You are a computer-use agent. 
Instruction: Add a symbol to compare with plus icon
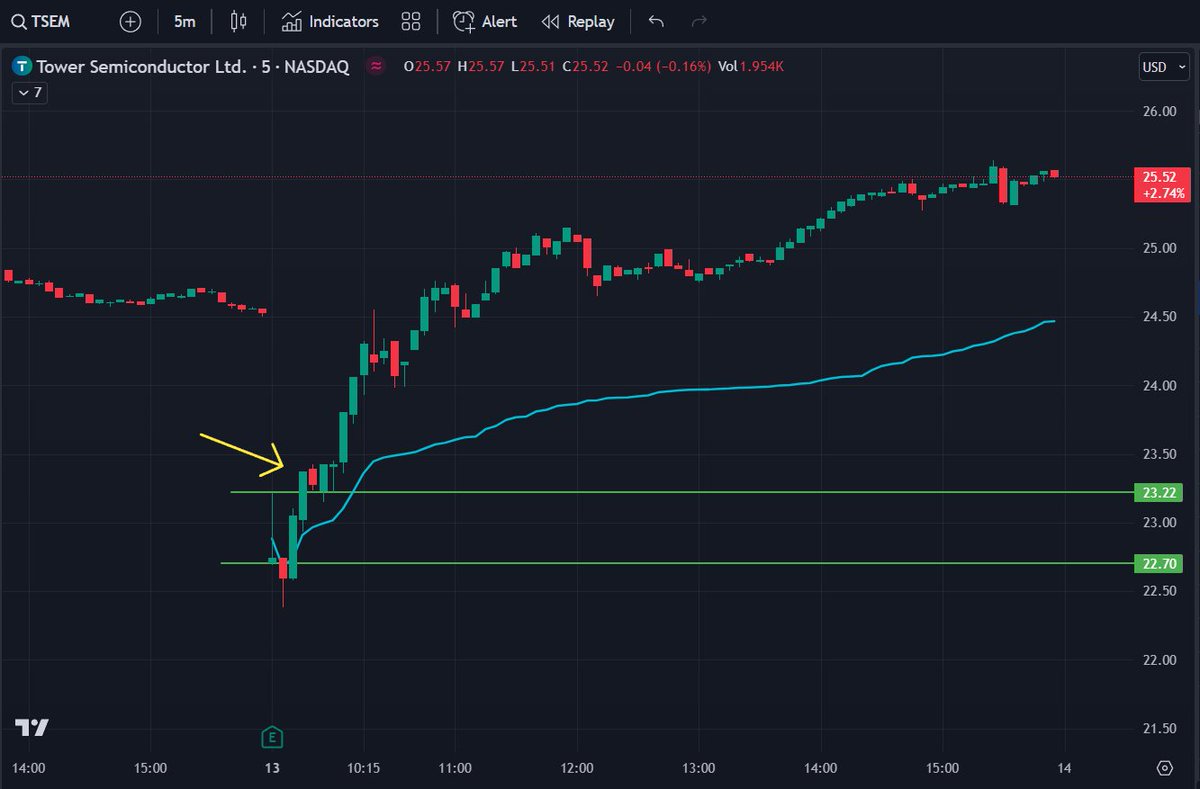click(x=130, y=21)
